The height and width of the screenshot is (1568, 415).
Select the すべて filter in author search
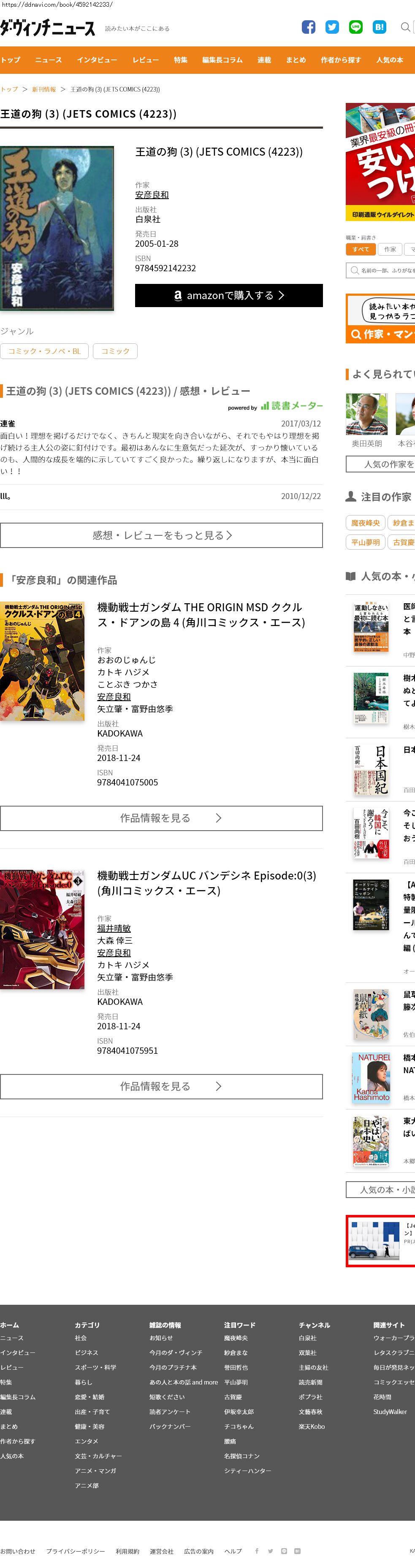360,249
